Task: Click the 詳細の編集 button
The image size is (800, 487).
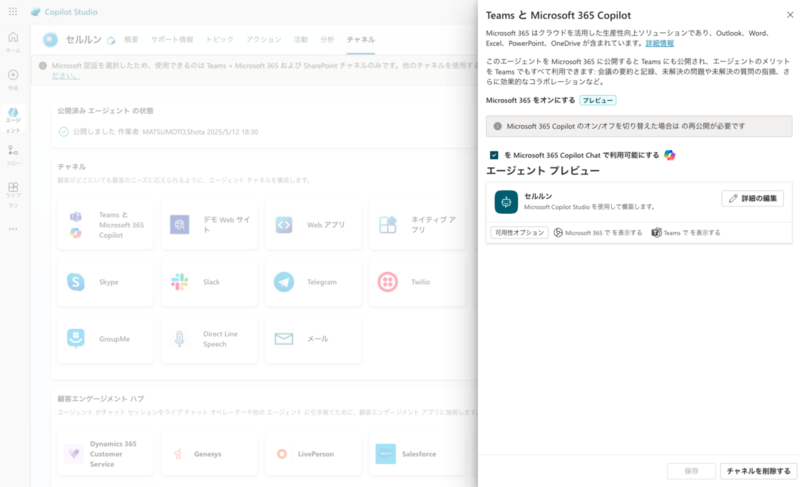Action: [x=753, y=198]
